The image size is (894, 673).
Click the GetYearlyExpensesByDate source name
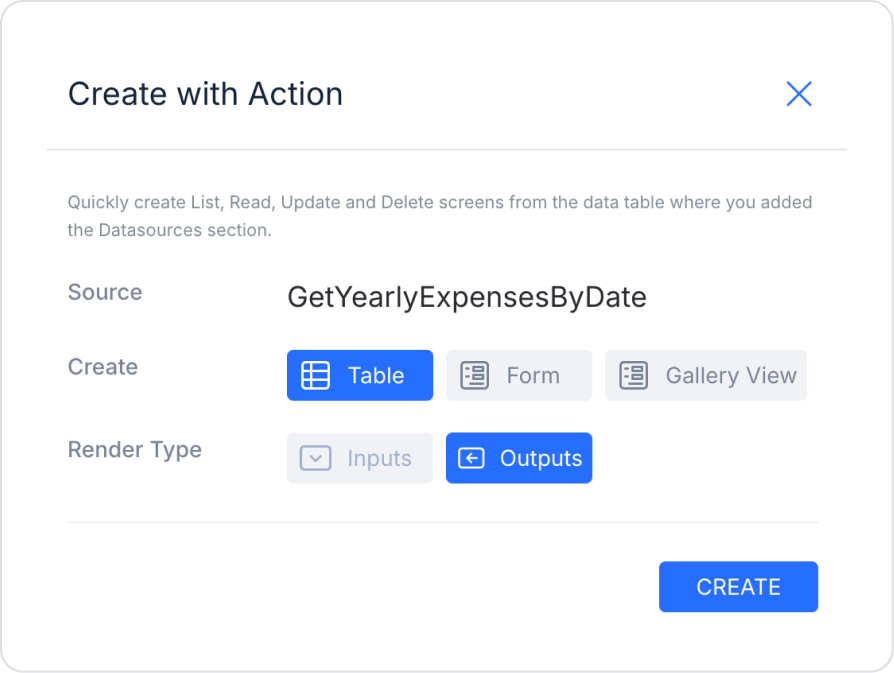pyautogui.click(x=467, y=297)
